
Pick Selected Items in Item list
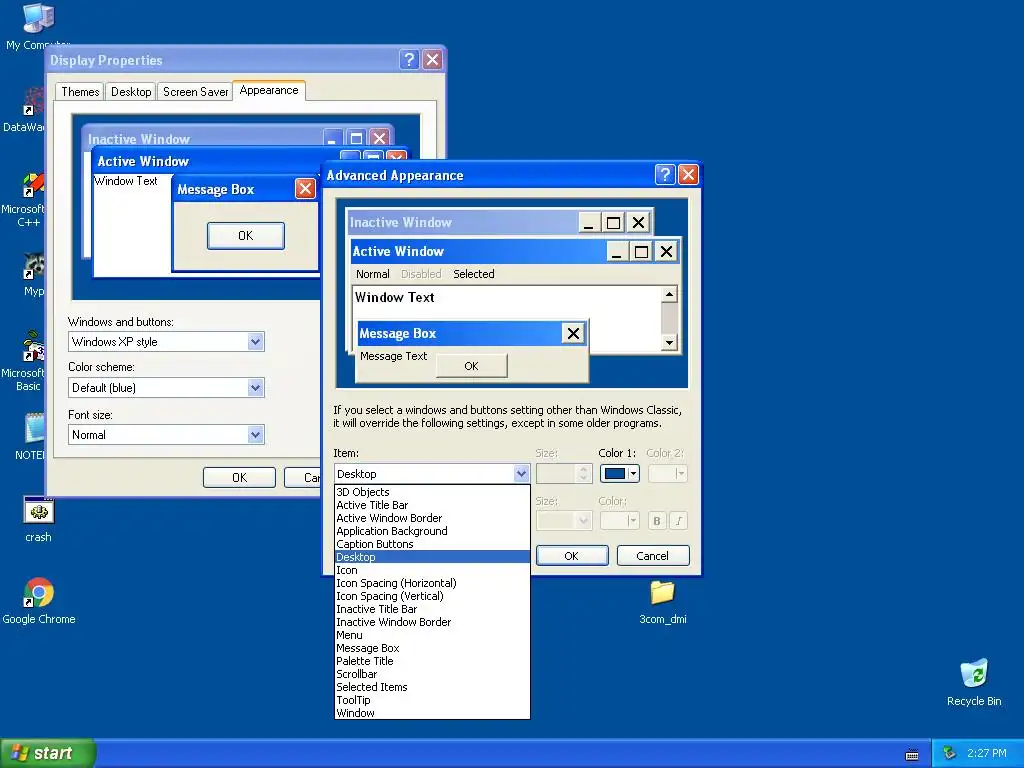click(432, 687)
